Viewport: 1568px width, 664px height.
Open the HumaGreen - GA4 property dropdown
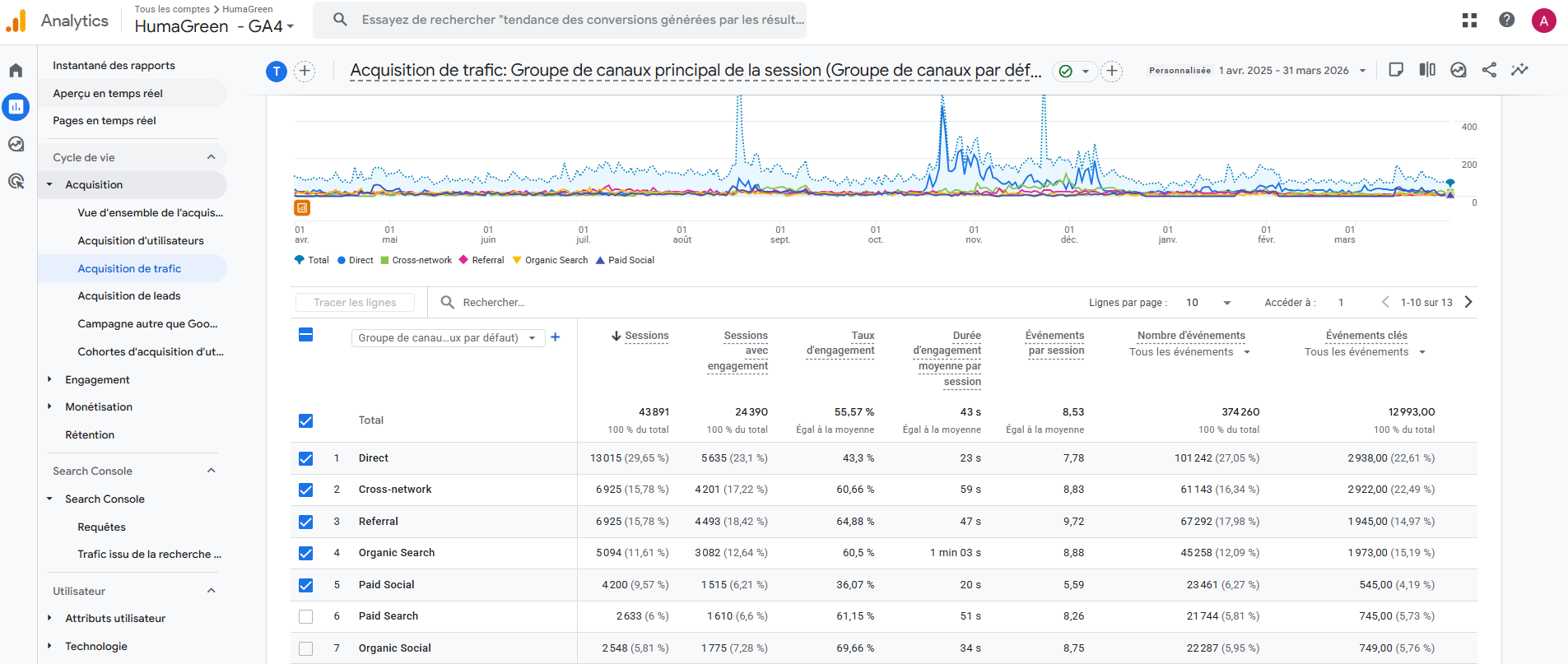pyautogui.click(x=214, y=26)
